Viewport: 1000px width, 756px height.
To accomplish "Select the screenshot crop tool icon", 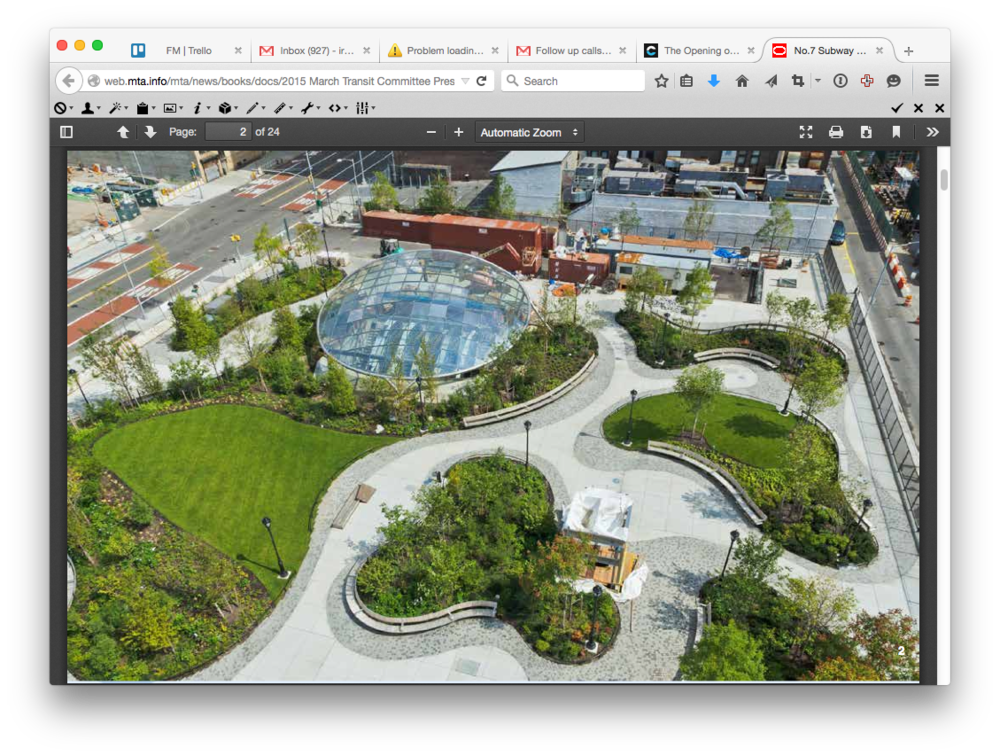I will [x=797, y=81].
